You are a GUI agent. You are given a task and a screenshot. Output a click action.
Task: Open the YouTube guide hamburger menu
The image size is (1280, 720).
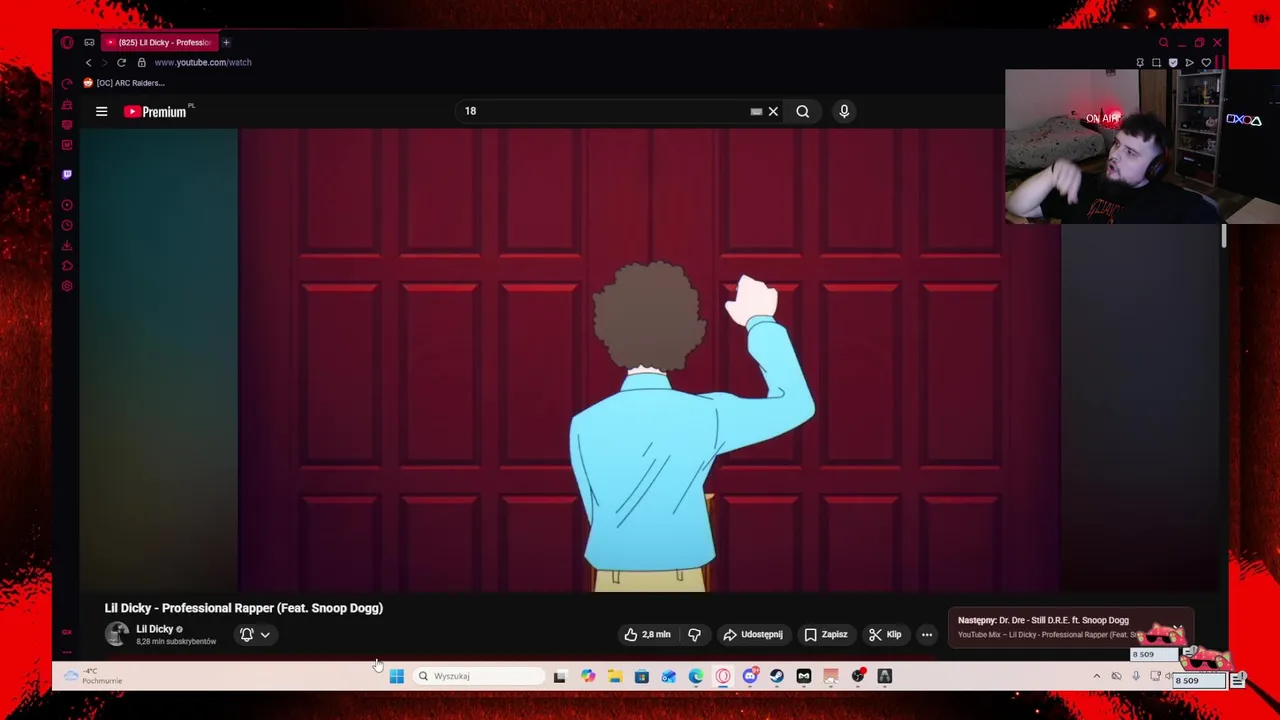coord(101,112)
